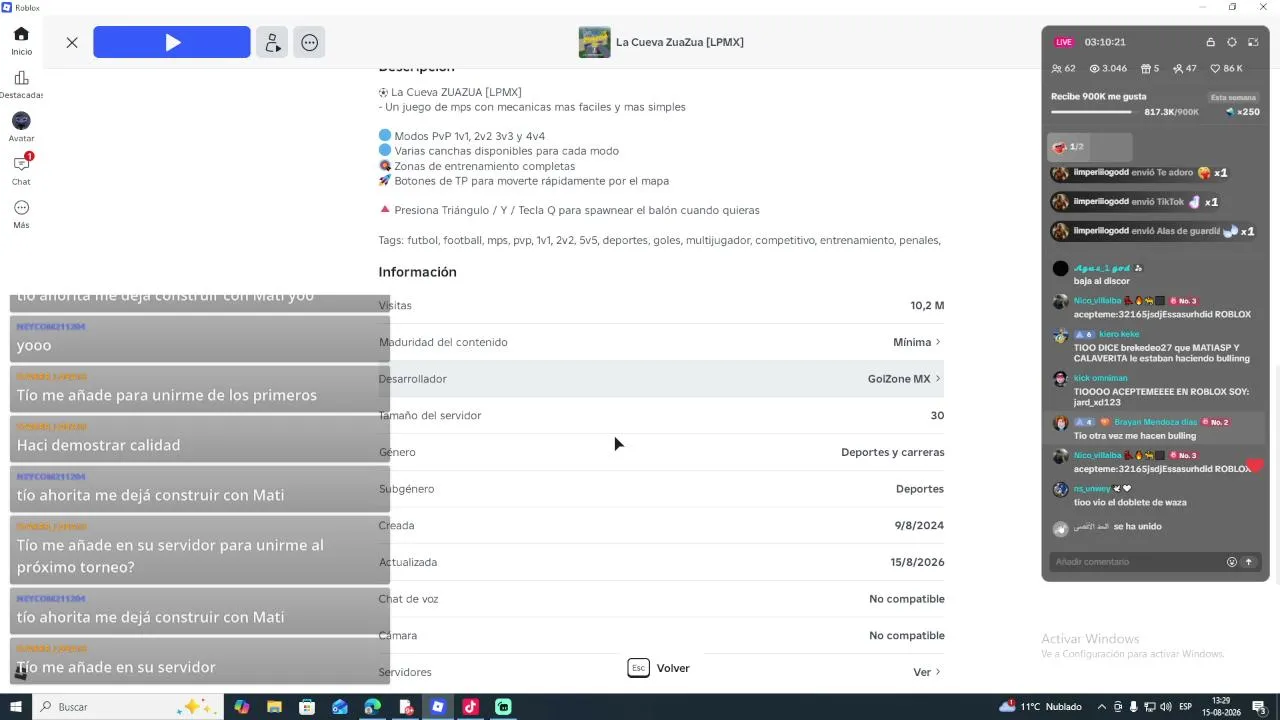Open the Más menu in sidebar
Screen dimensions: 1280x720
click(21, 214)
